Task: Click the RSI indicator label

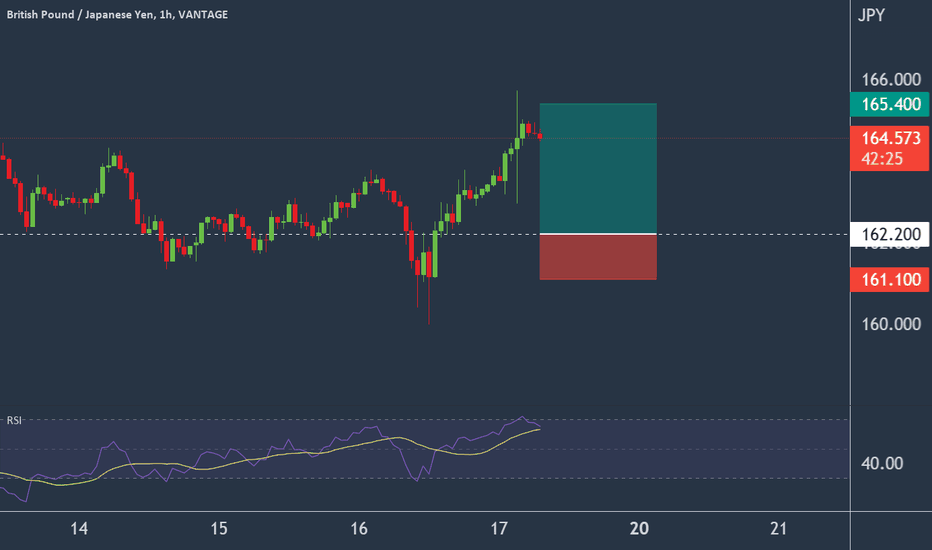Action: (x=14, y=420)
